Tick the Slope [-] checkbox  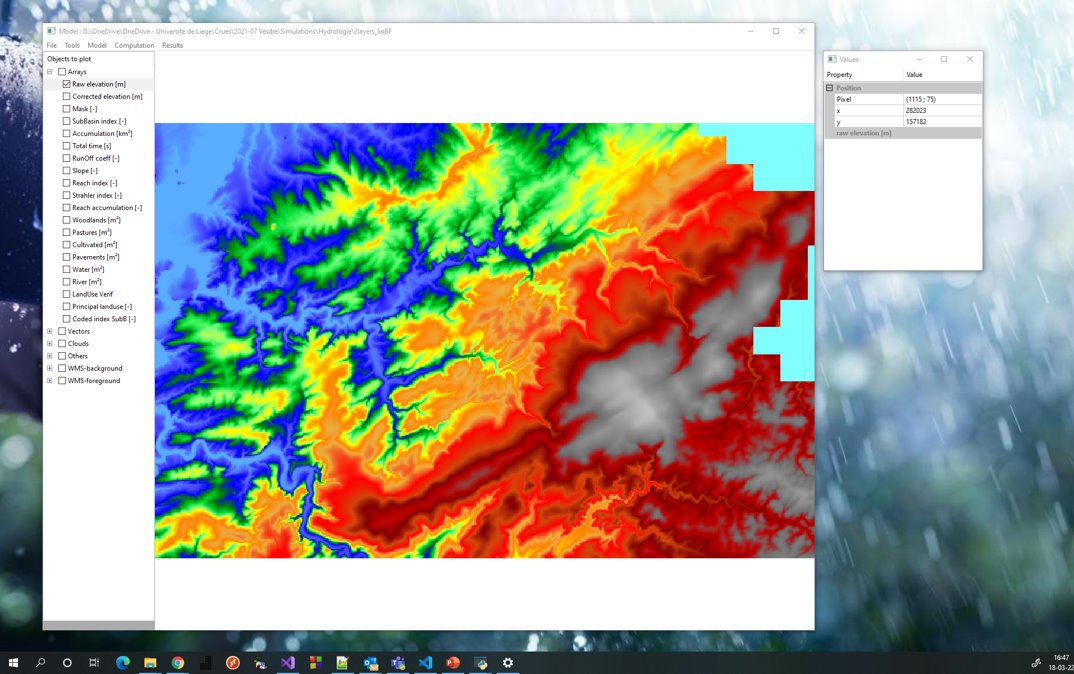coord(67,171)
